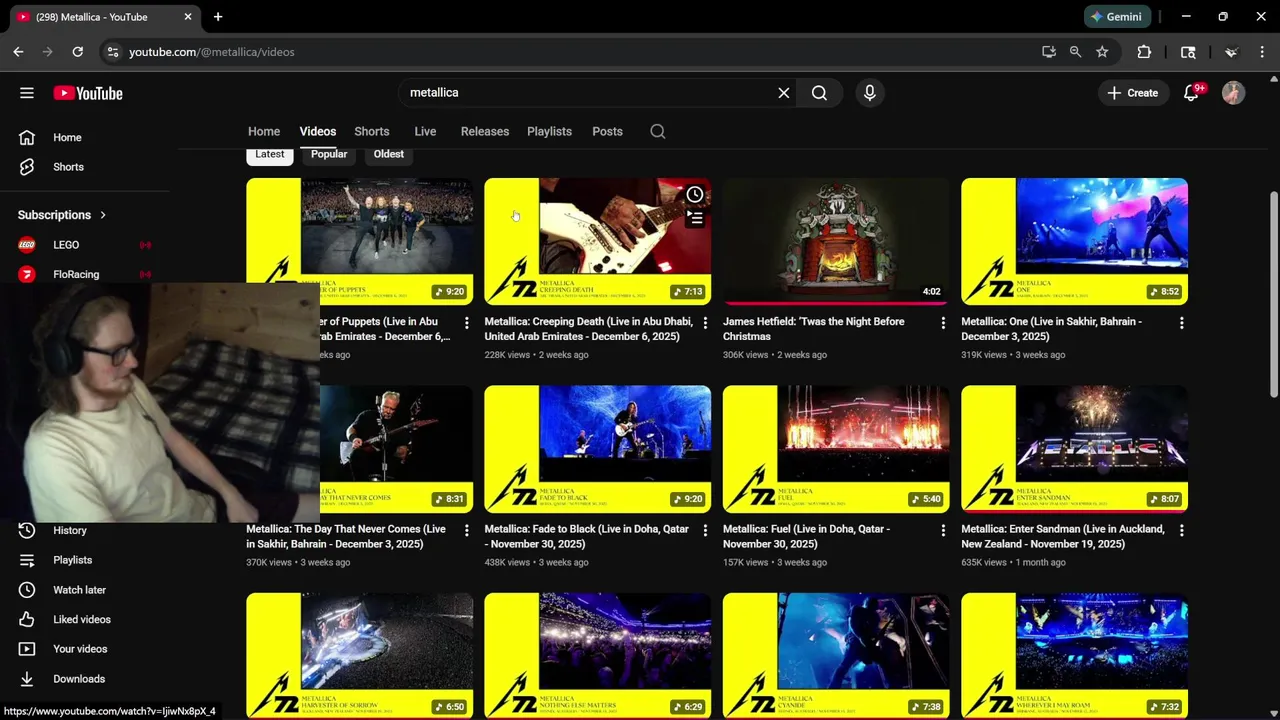Close the Metallica YouTube browser tab
The image size is (1280, 720).
pos(188,17)
